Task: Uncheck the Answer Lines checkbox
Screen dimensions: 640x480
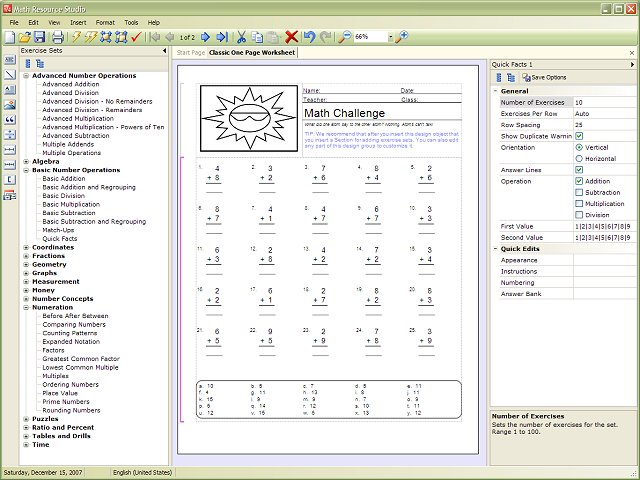Action: point(579,170)
